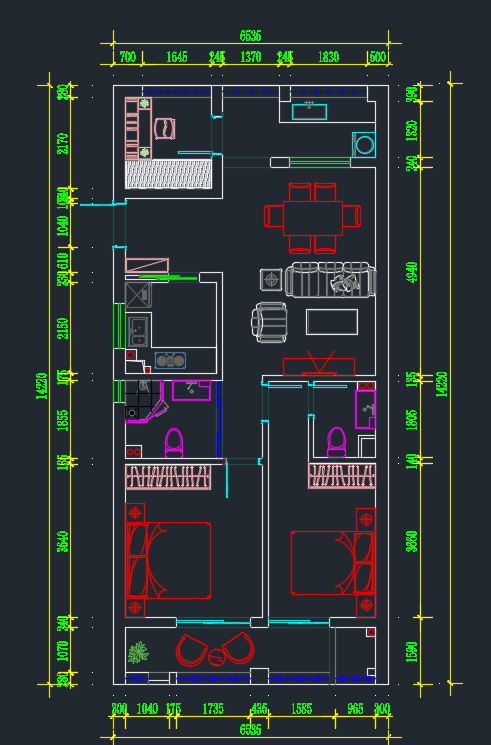Click the 1645 dimension along the top
Image resolution: width=491 pixels, height=745 pixels.
(x=177, y=57)
